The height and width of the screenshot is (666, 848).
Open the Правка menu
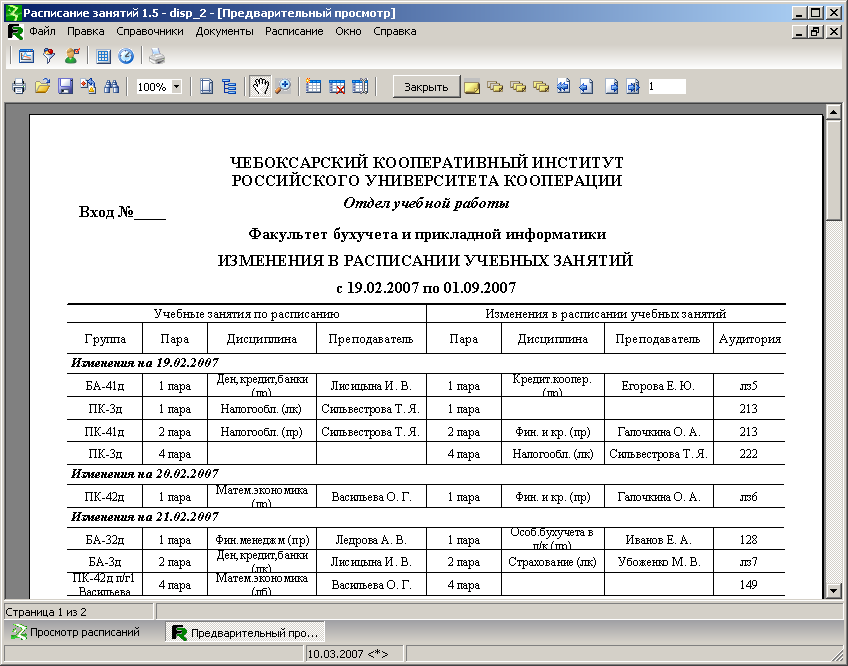(85, 31)
